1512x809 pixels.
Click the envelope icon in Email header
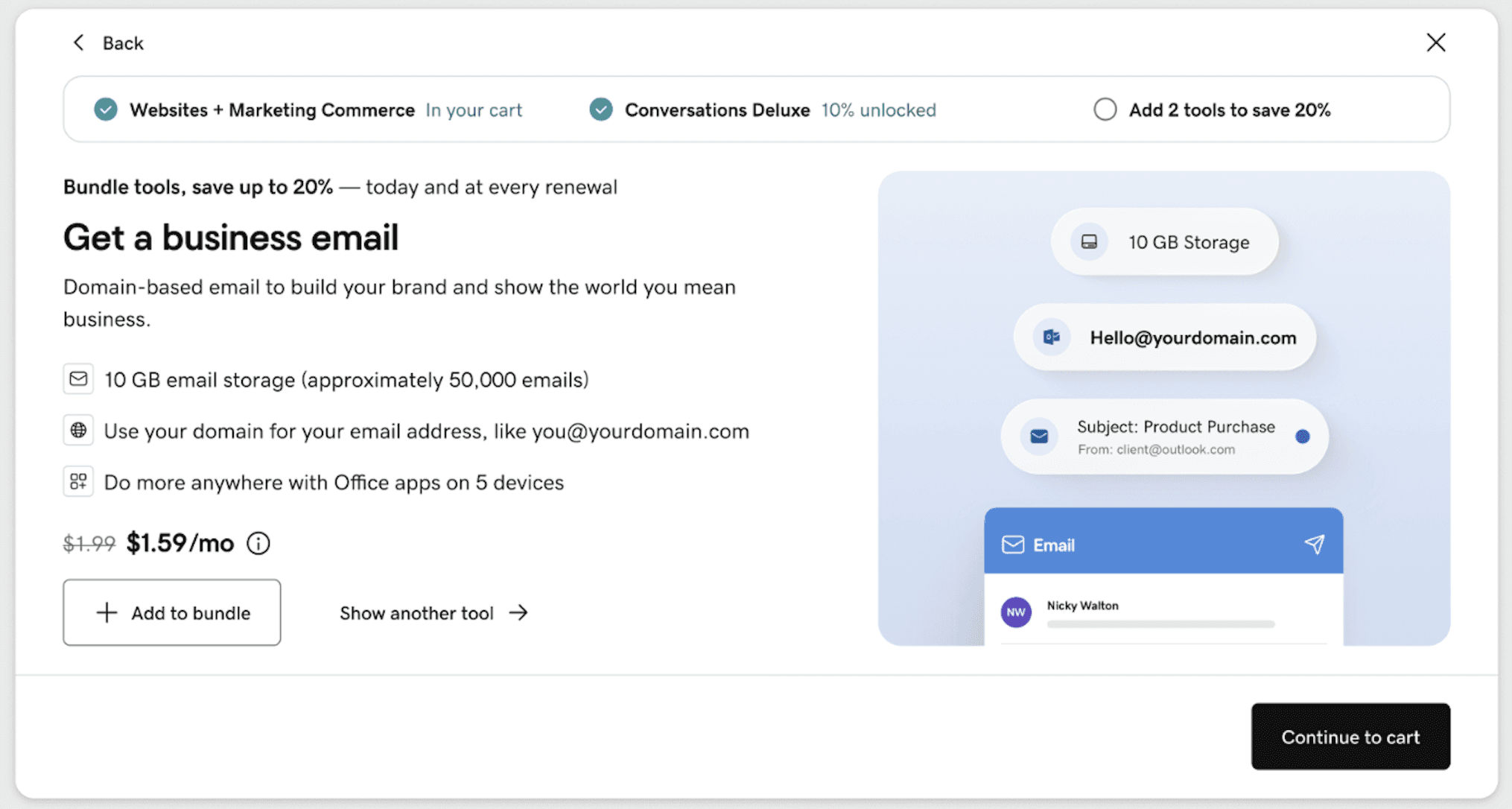click(1013, 545)
